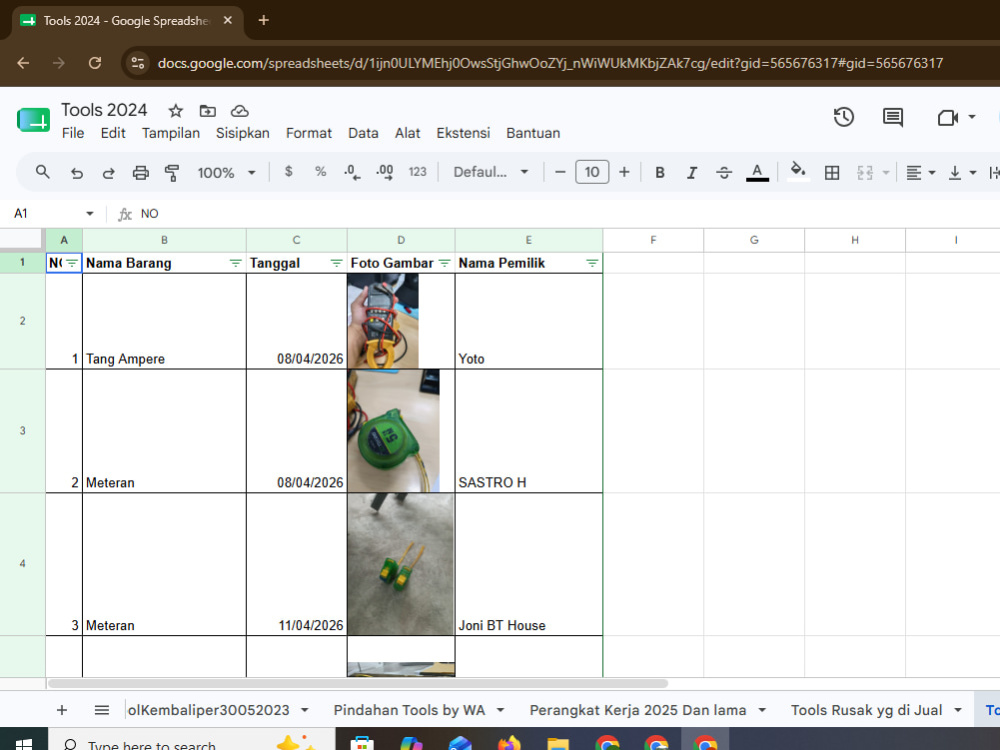Redo the last action

[108, 173]
